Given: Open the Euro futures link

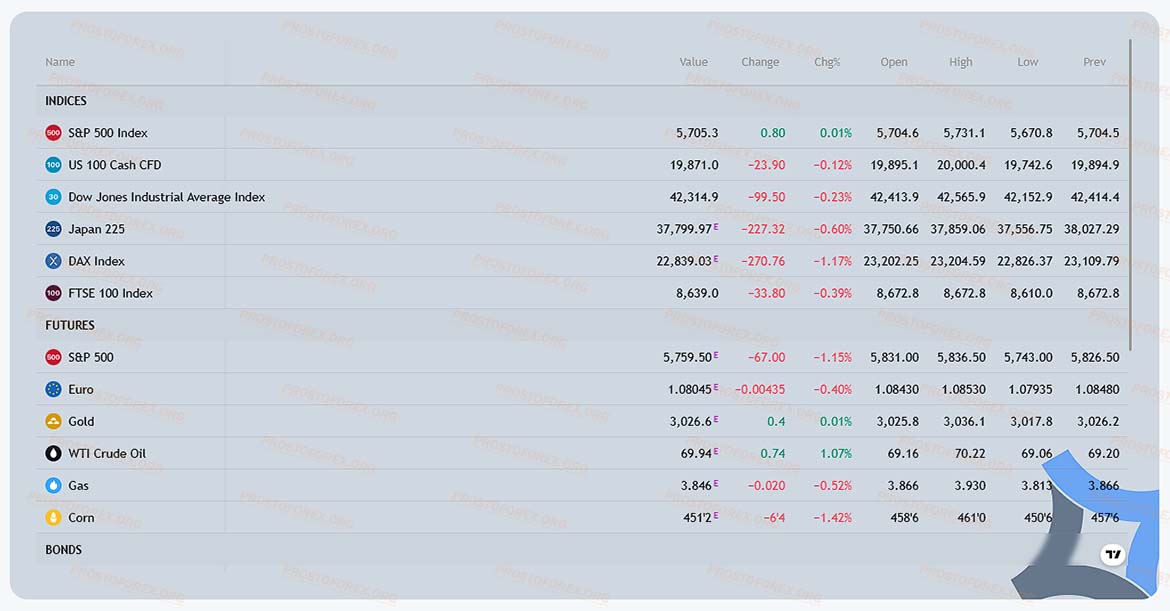Looking at the screenshot, I should point(81,389).
